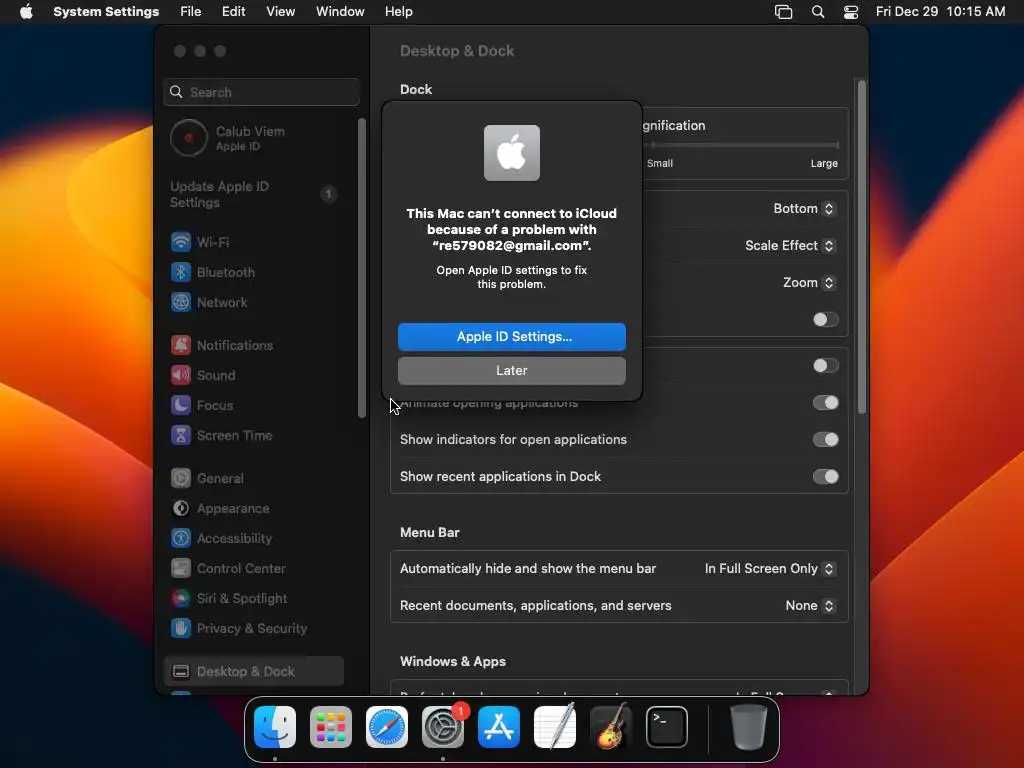Select Wi-Fi in the sidebar
Screen dimensions: 1024x768
(x=255, y=242)
